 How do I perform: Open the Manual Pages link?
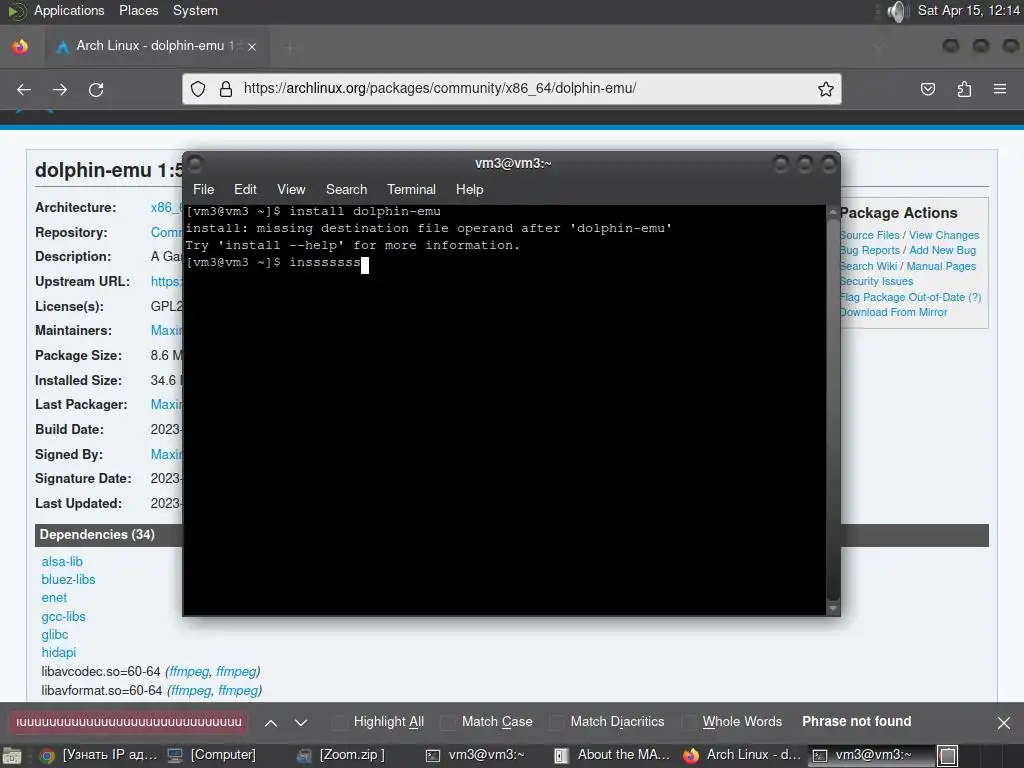tap(941, 266)
